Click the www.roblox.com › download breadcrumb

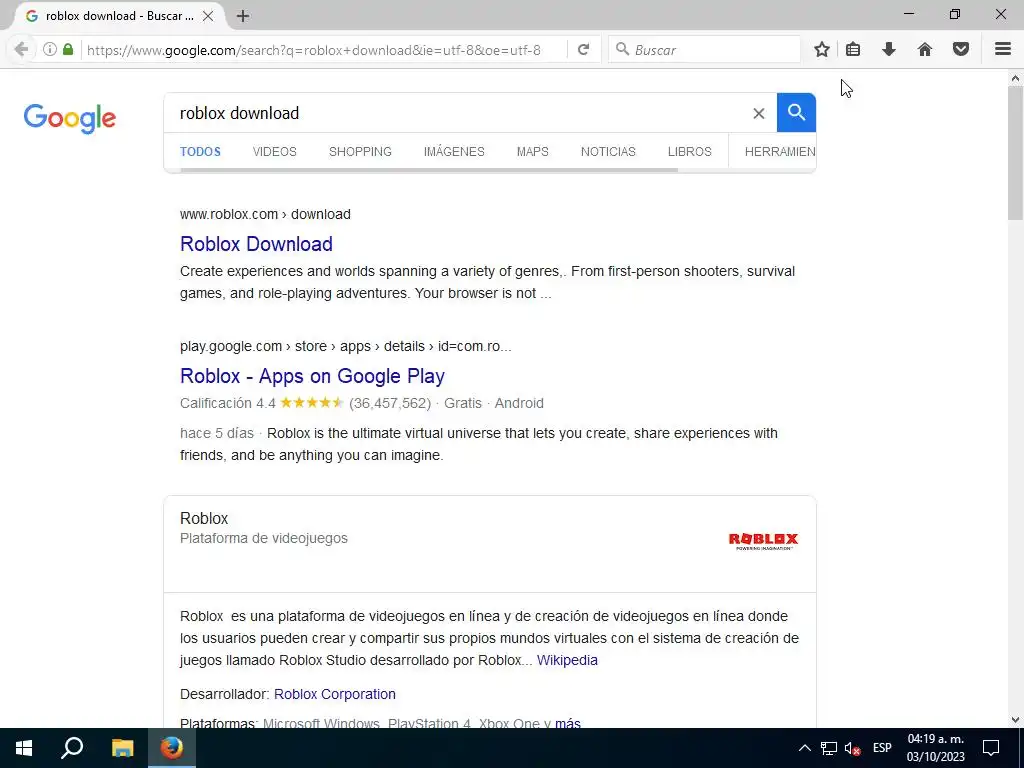tap(265, 214)
